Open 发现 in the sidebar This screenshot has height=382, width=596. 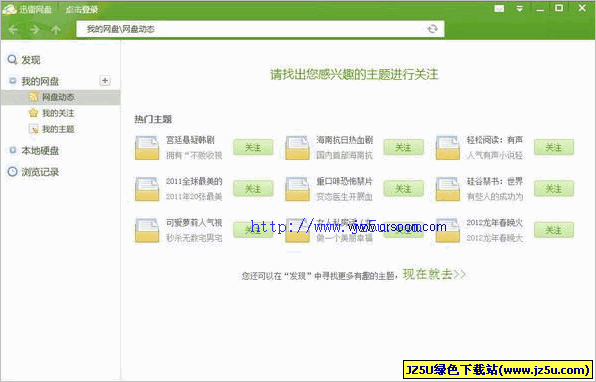click(x=31, y=60)
